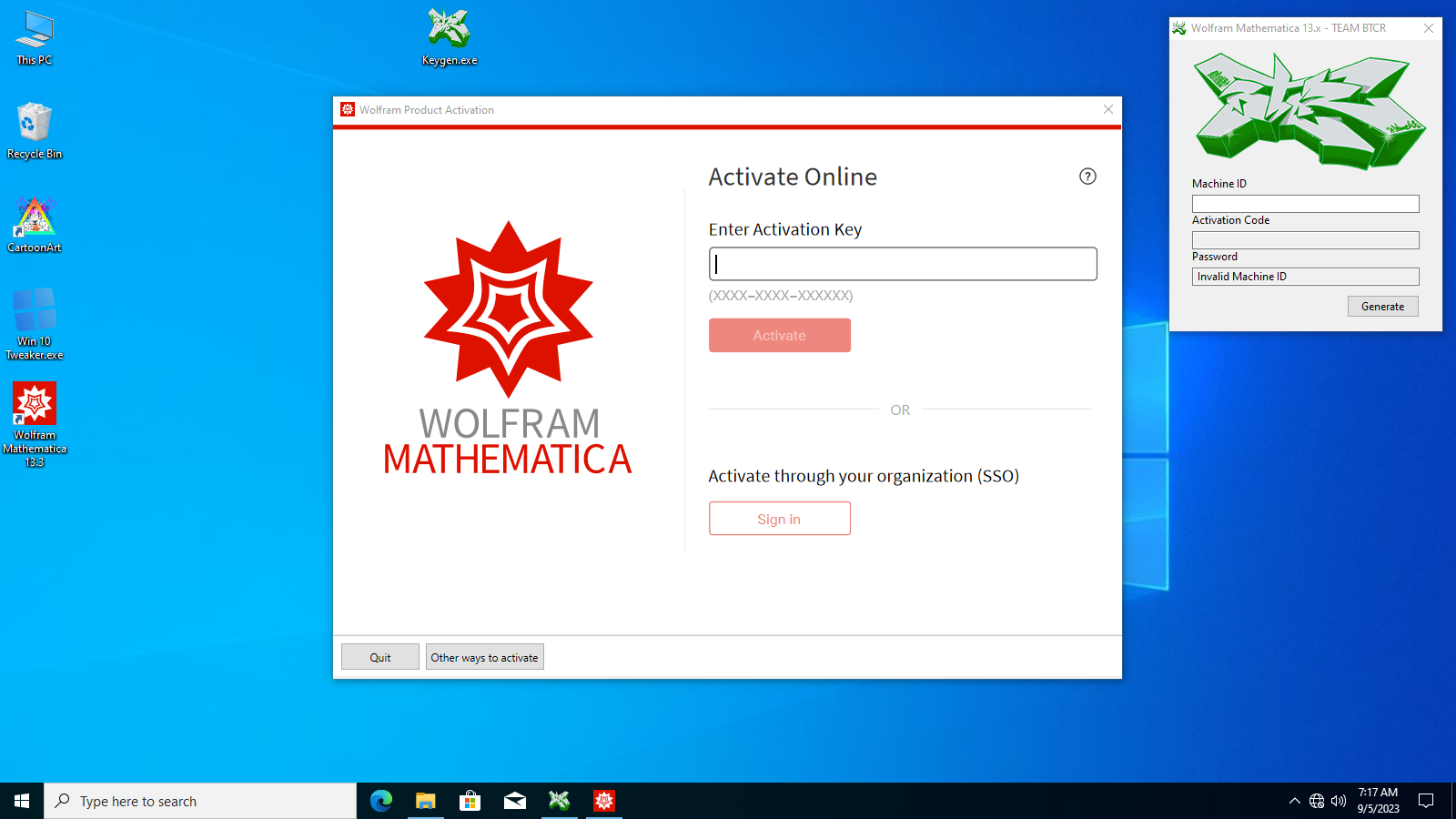
Task: Select the Keygen.exe desktop icon
Action: (450, 37)
